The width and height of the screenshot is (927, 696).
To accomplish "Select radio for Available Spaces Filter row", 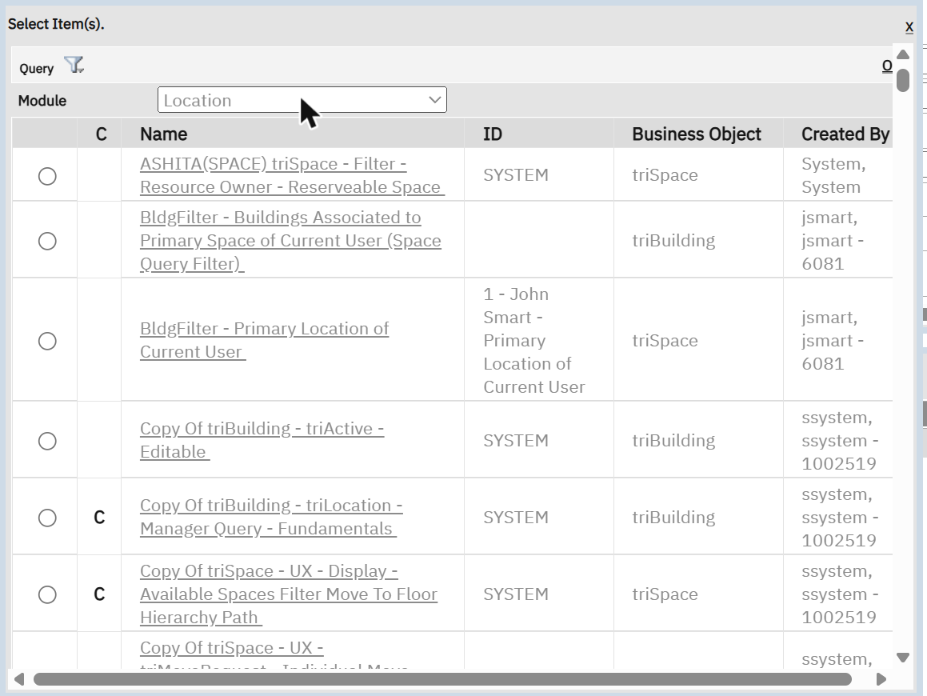I will click(x=47, y=594).
